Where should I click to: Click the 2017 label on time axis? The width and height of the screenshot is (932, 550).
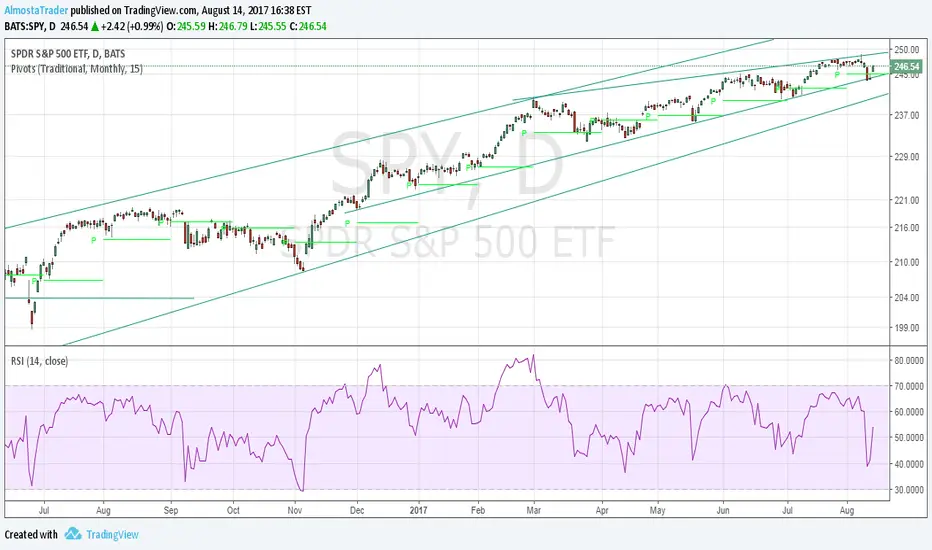[x=418, y=510]
